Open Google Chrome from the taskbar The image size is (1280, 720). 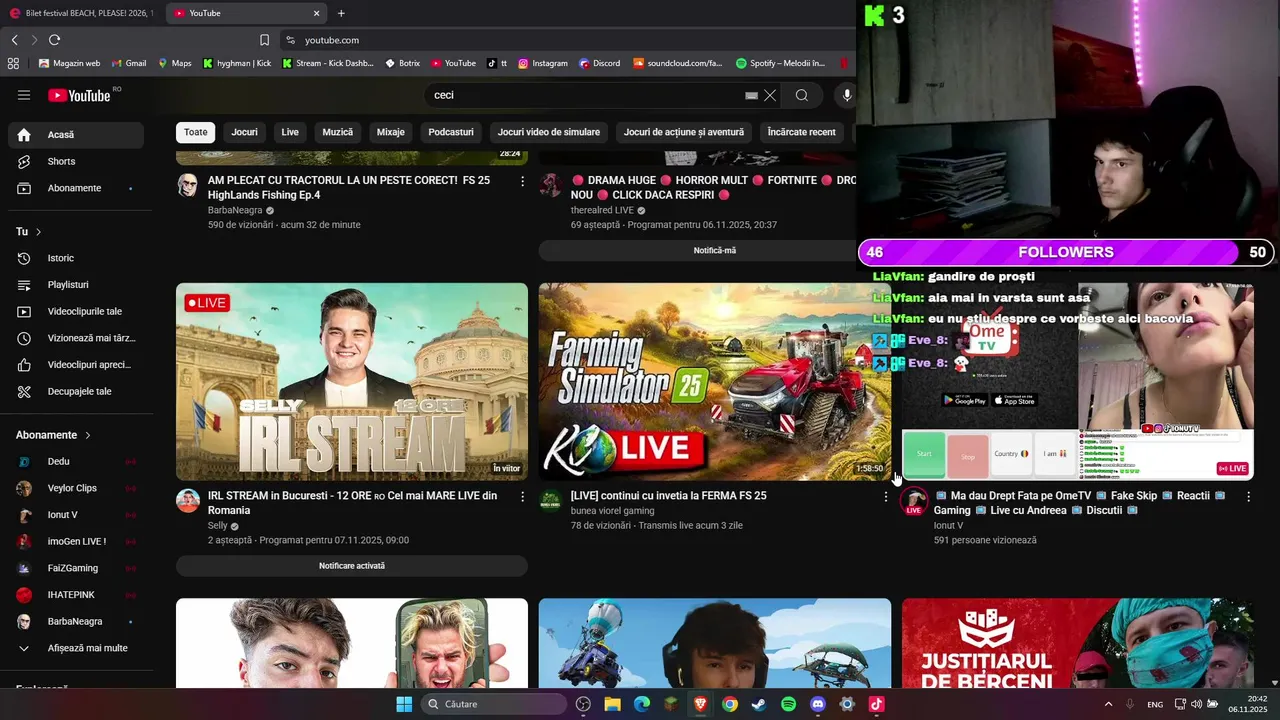coord(730,704)
